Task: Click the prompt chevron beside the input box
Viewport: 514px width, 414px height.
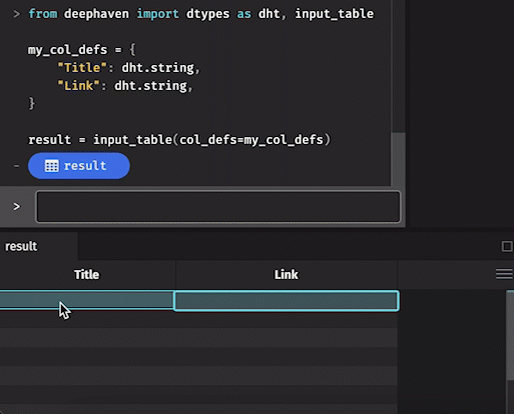Action: point(16,207)
